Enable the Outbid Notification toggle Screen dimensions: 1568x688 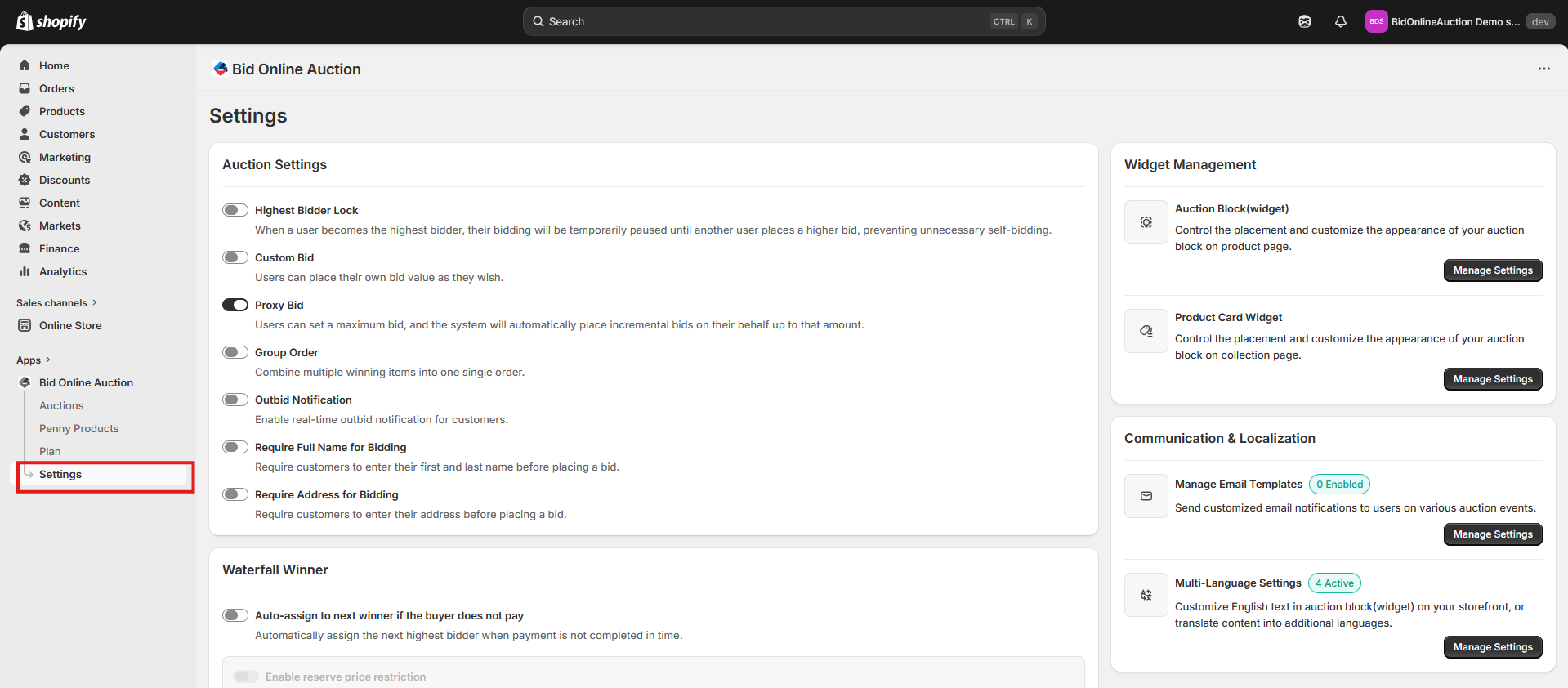(x=235, y=400)
